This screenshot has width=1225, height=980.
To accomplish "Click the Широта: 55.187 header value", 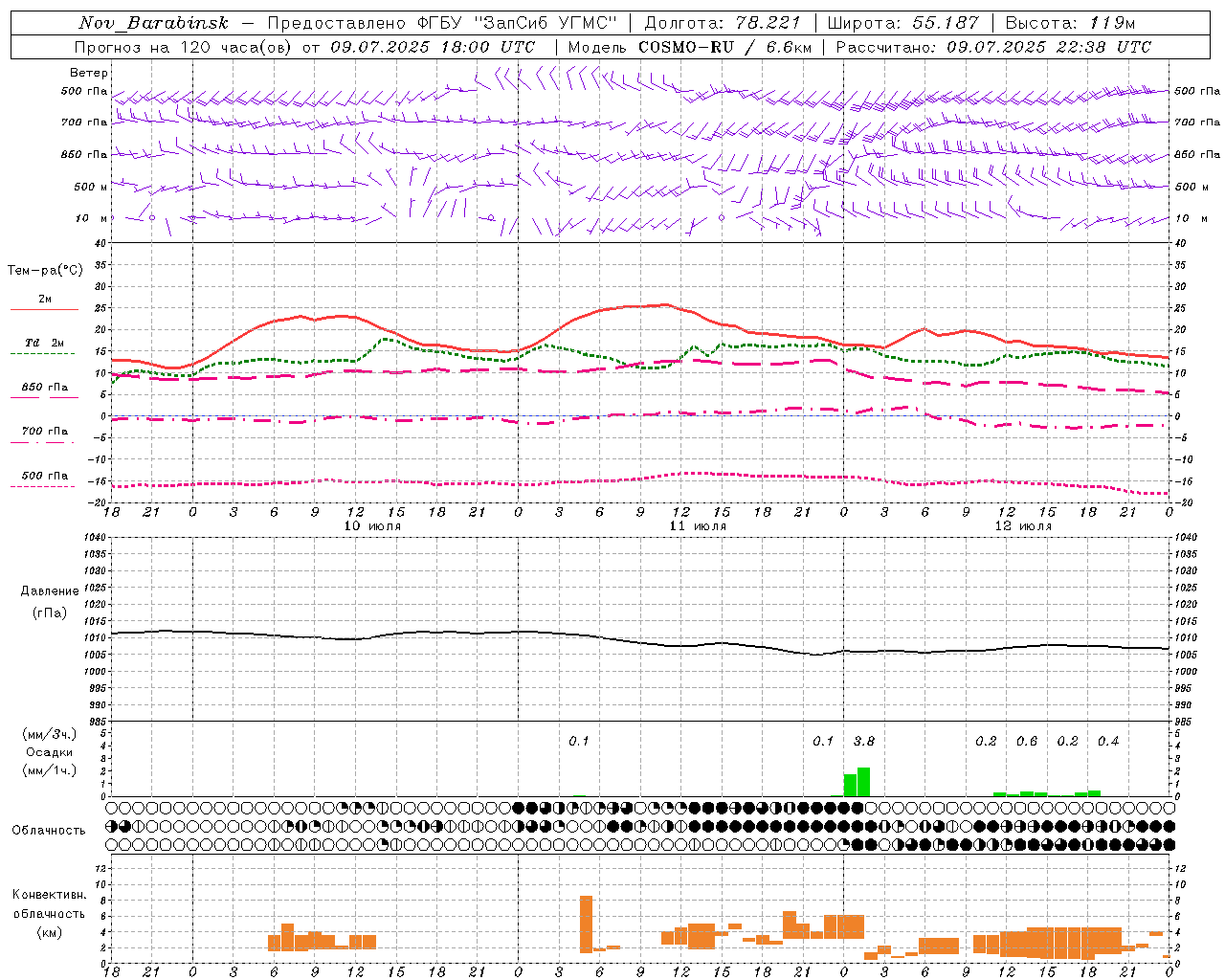I will [x=902, y=23].
